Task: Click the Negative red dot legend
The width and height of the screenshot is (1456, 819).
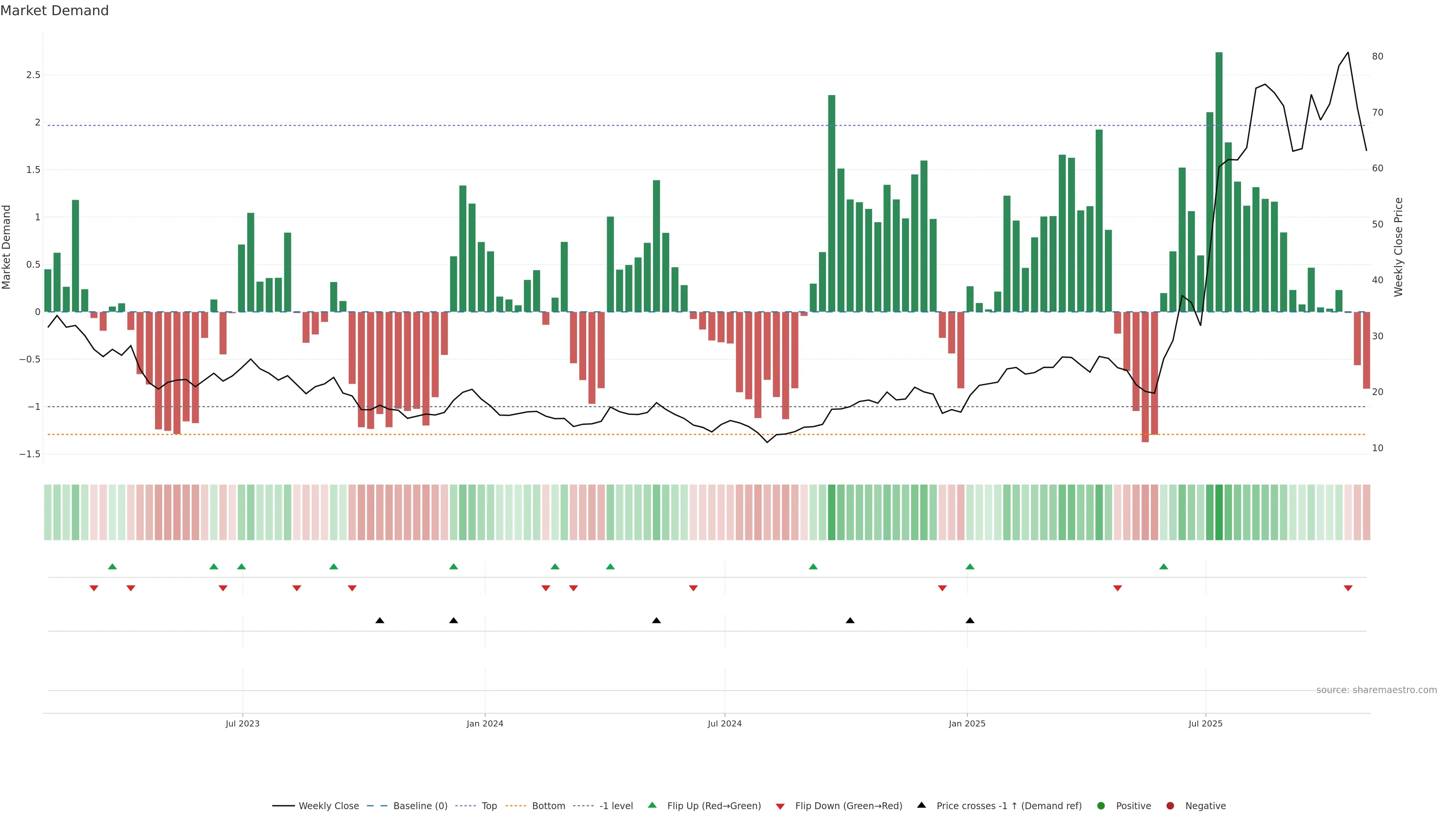Action: [x=1170, y=806]
